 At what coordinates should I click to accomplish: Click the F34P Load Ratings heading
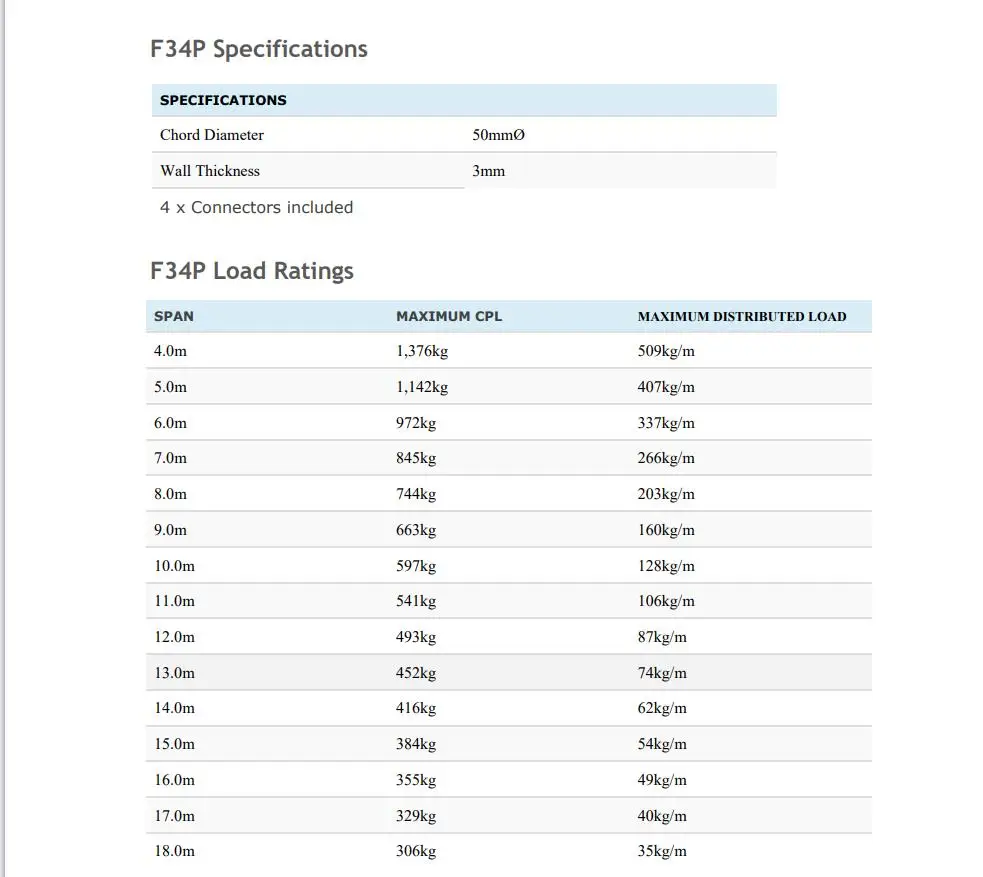click(x=252, y=271)
